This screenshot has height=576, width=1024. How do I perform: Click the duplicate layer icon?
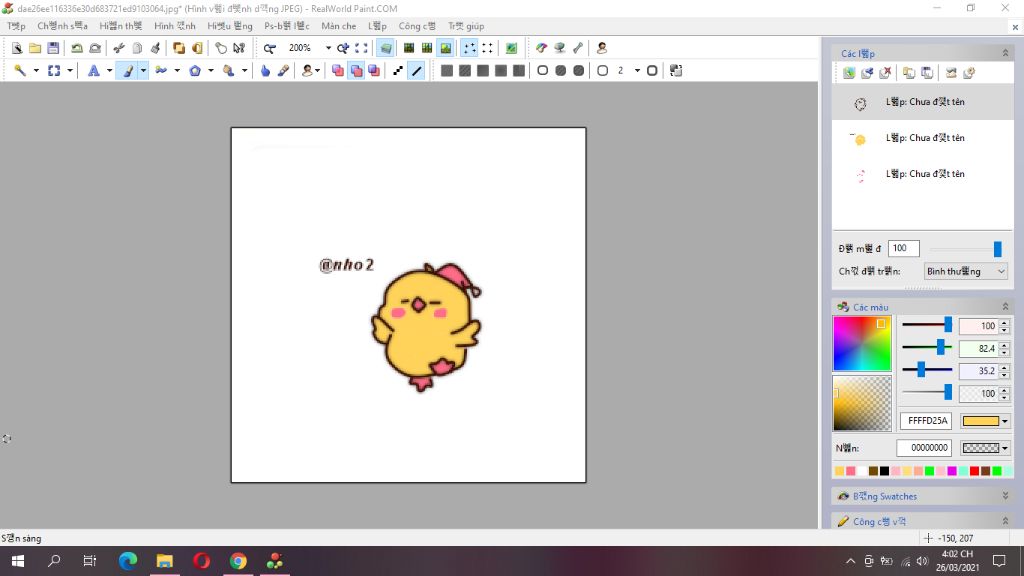[x=908, y=73]
